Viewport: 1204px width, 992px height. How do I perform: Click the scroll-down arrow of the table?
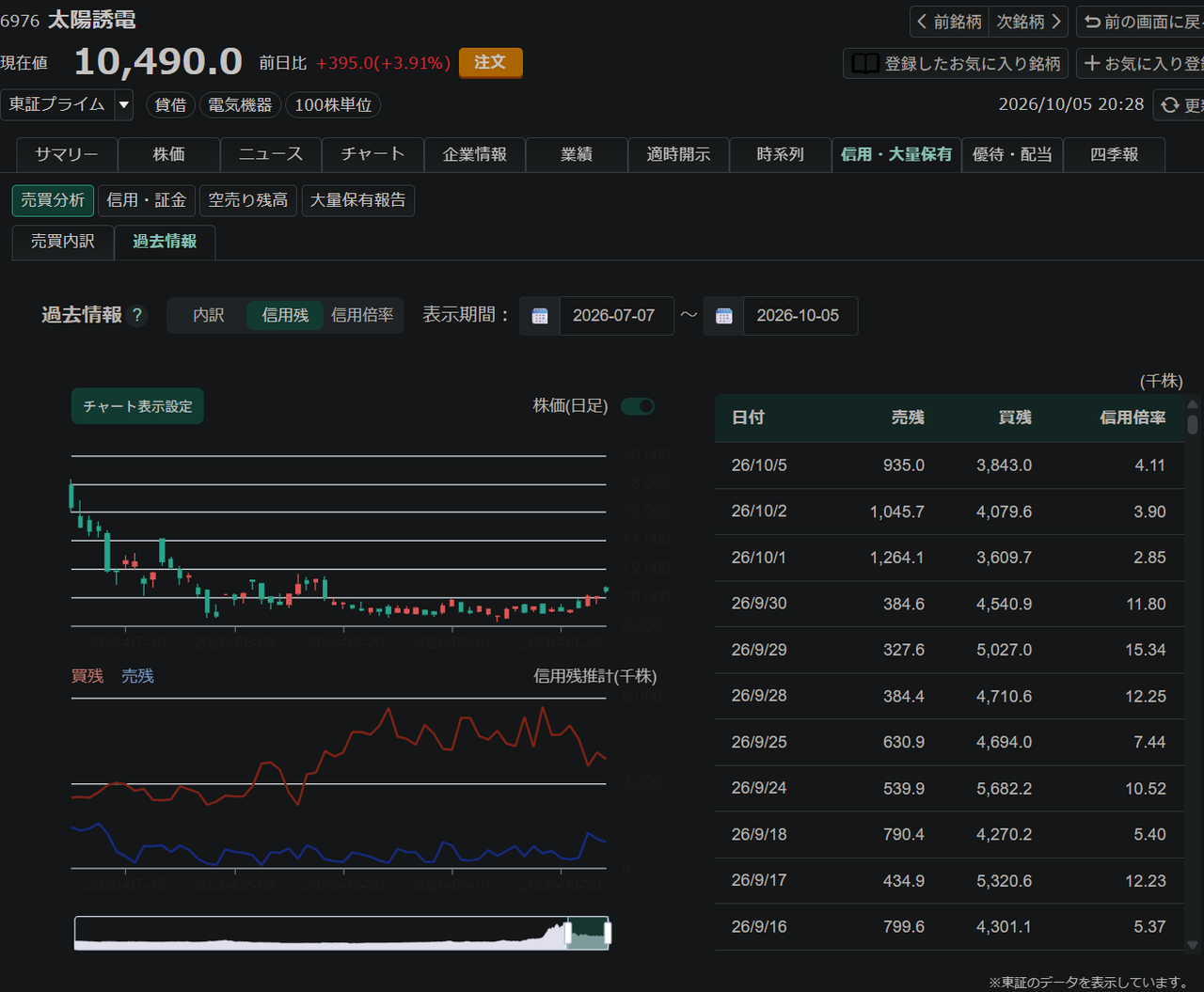(x=1193, y=945)
